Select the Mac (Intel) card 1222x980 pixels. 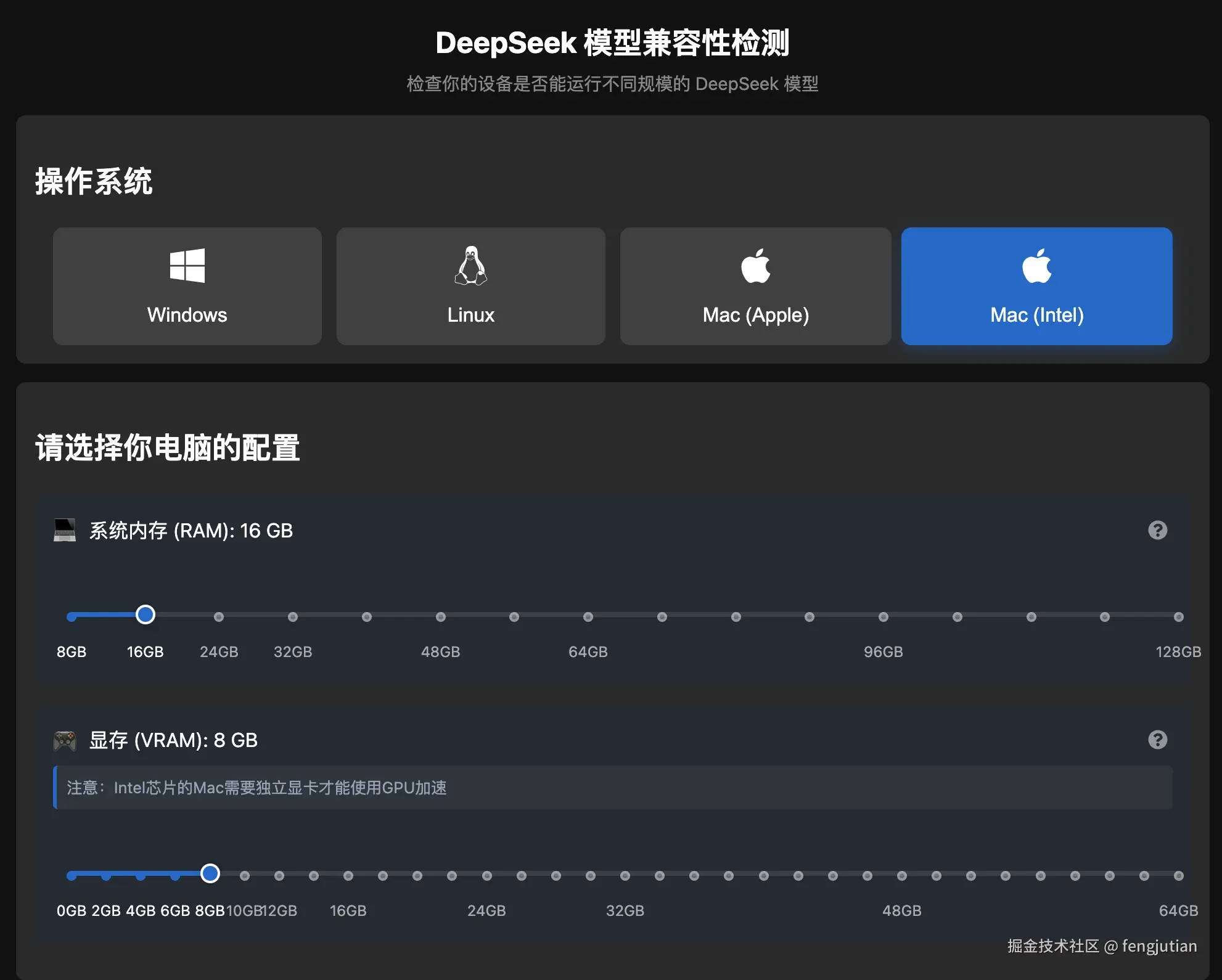tap(1037, 286)
